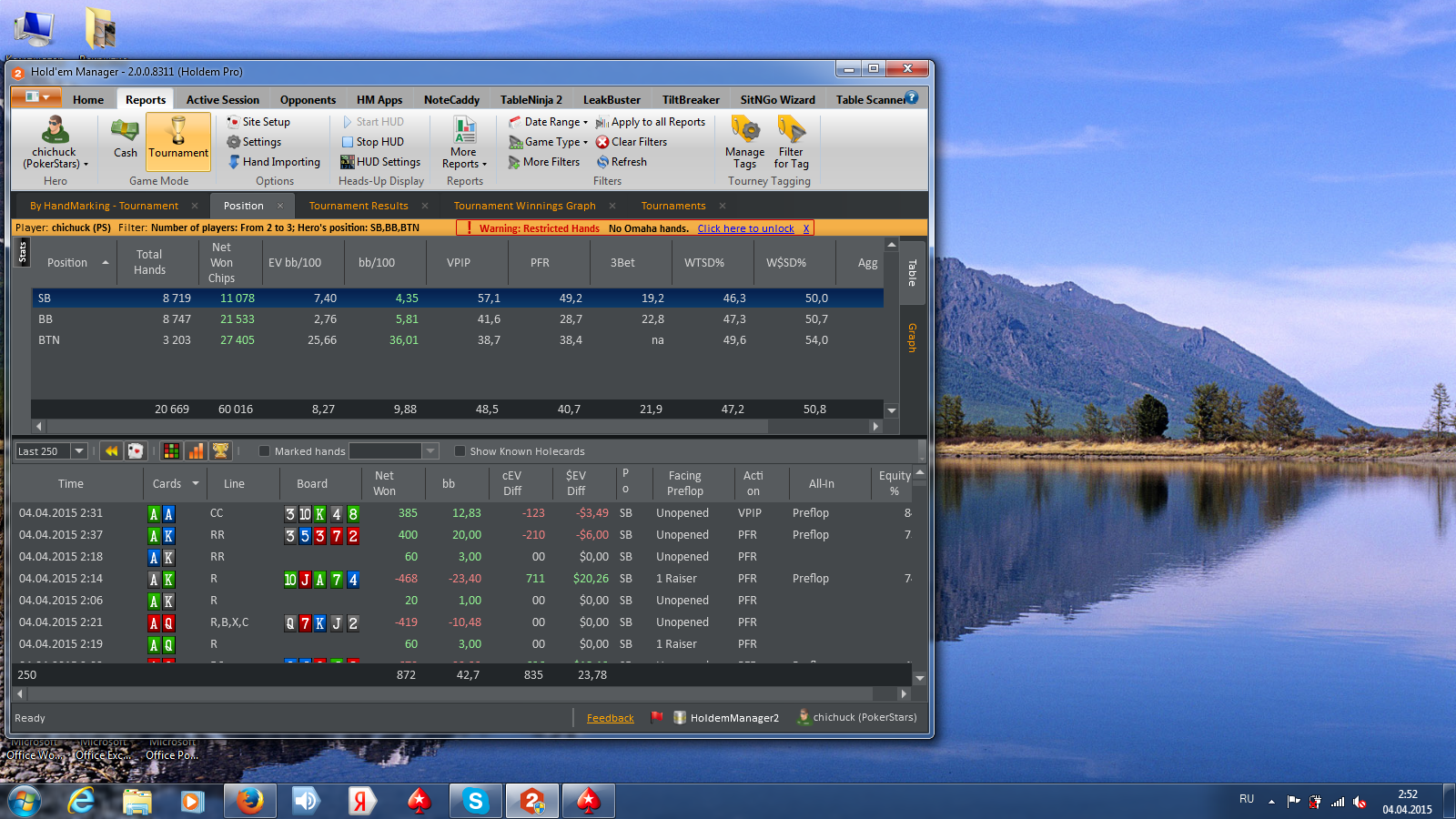Click the 'Click here to unlock' link
Screen dimensions: 1456x819
pyautogui.click(x=745, y=228)
